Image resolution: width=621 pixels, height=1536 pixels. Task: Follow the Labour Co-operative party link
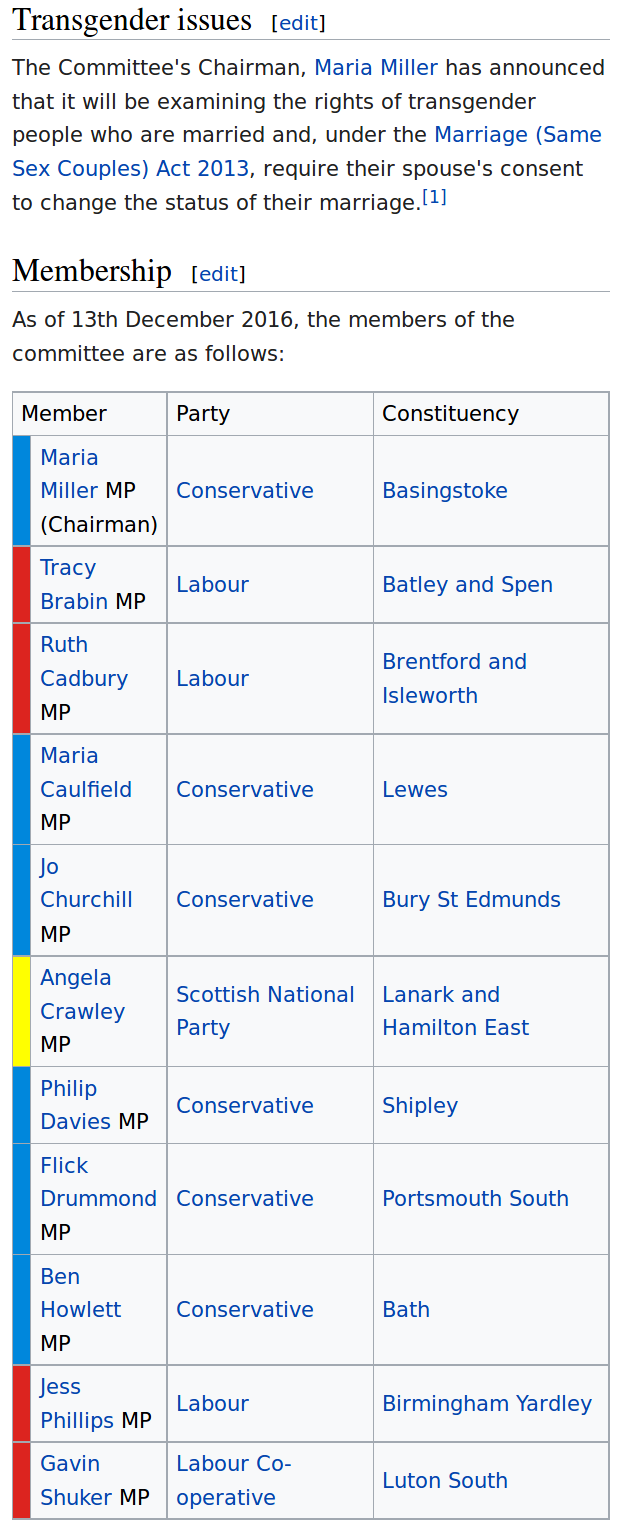[x=233, y=1481]
